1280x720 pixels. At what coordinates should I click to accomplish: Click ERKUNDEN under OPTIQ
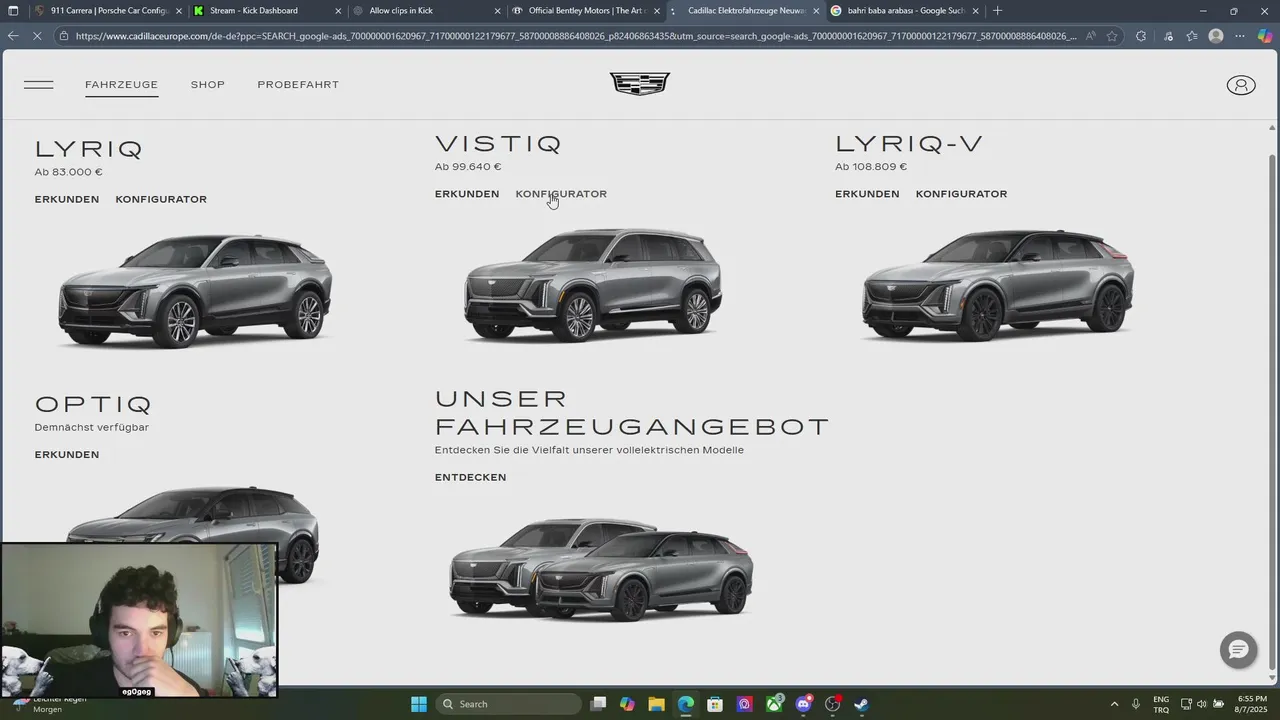click(67, 455)
